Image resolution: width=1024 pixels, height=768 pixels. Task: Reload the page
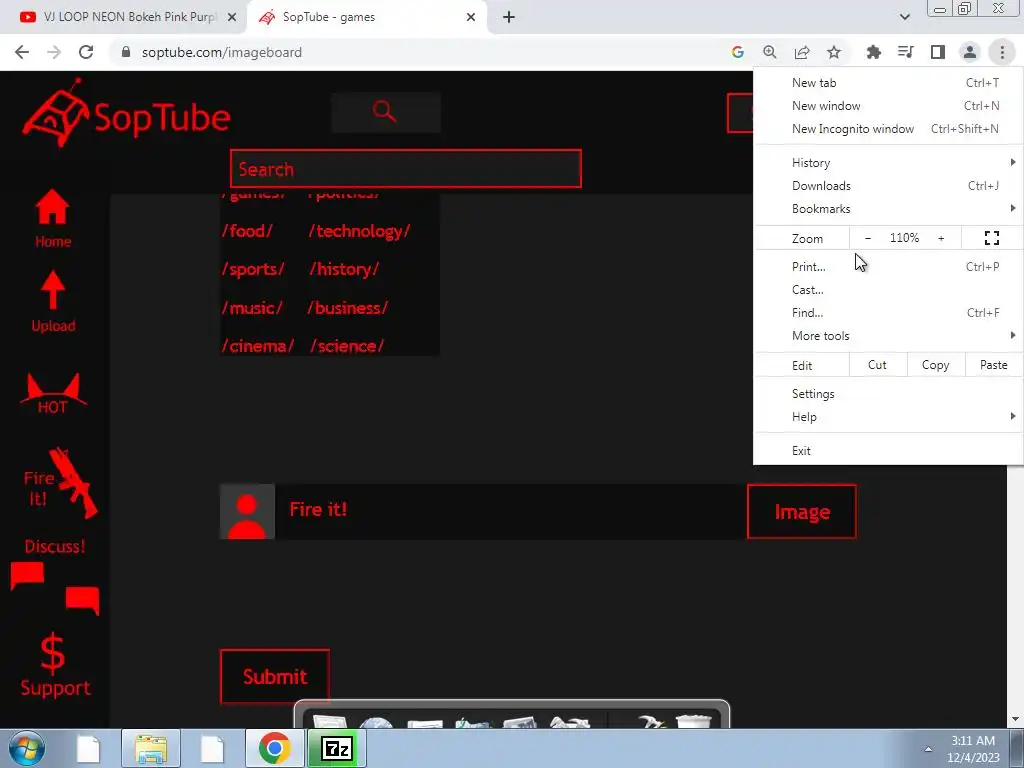tap(86, 52)
